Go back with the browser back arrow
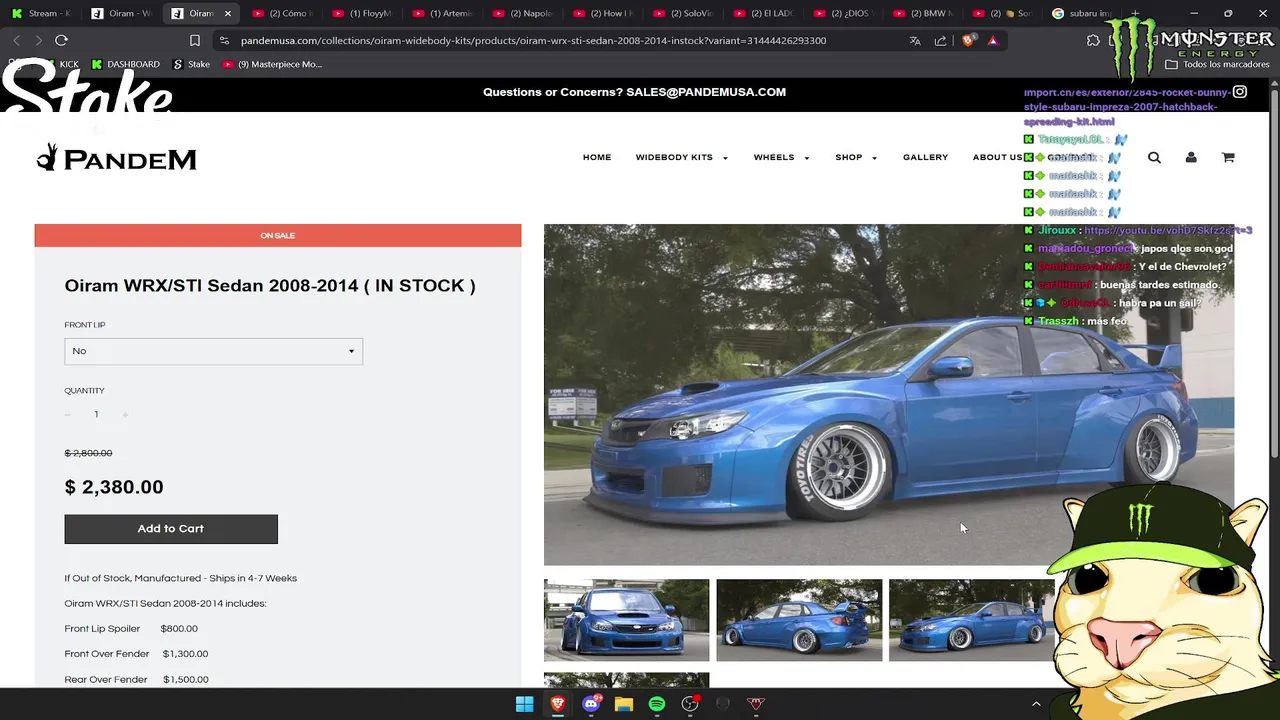Screen dimensions: 1280x720 click(16, 40)
